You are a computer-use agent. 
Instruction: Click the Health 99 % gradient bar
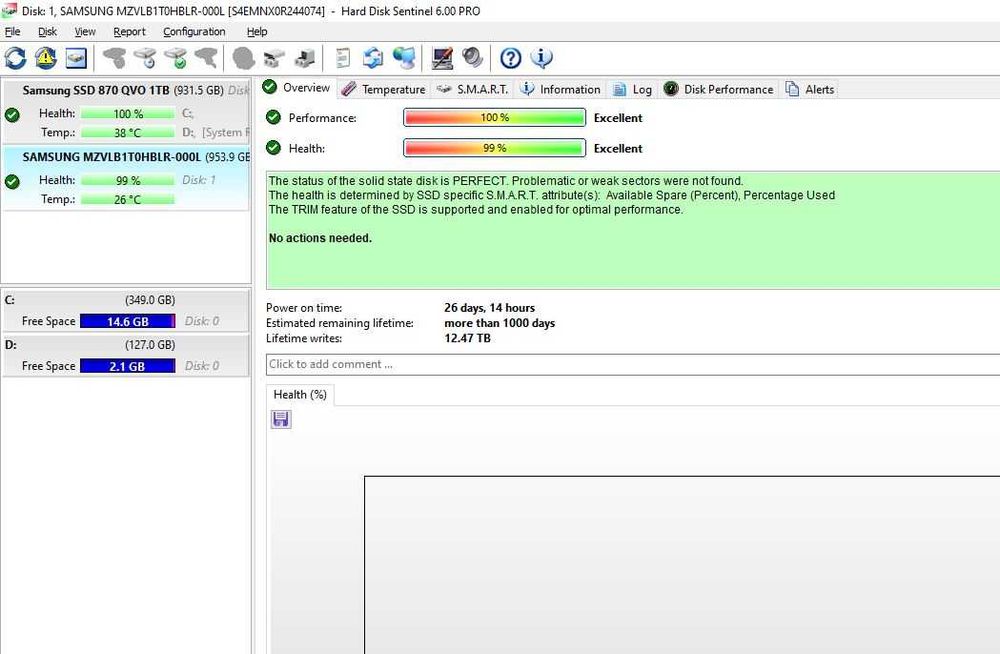pyautogui.click(x=494, y=148)
